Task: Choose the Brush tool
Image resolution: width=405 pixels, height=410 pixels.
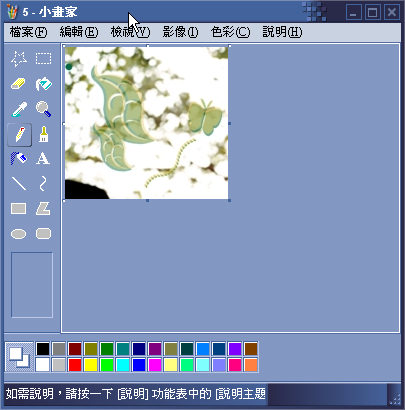Action: [43, 134]
